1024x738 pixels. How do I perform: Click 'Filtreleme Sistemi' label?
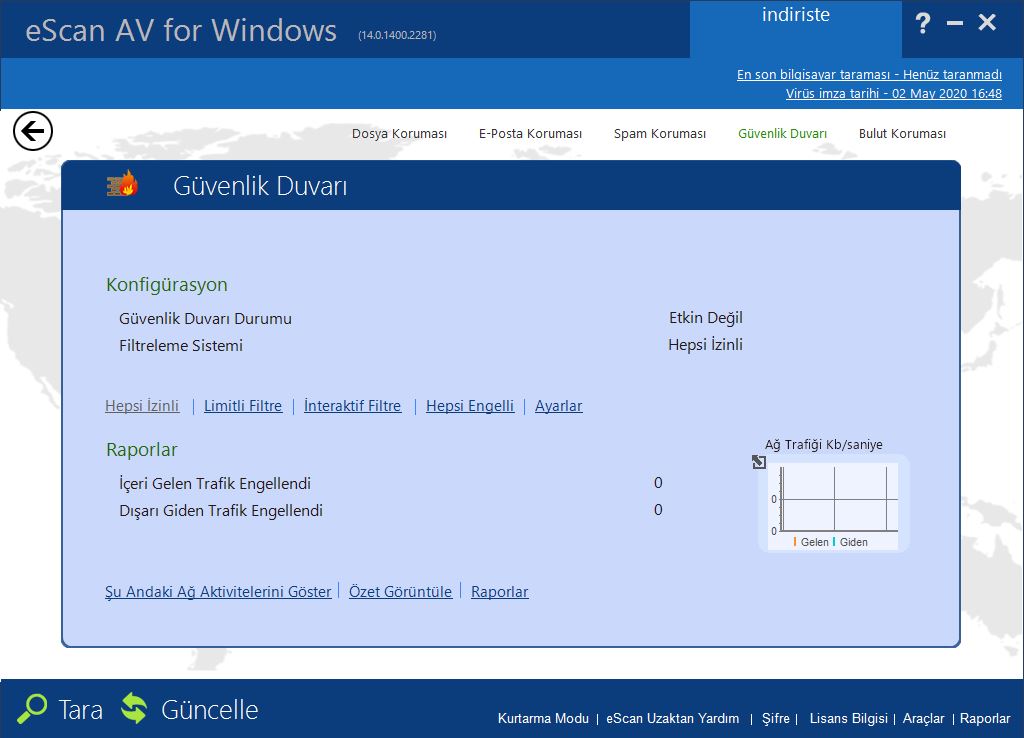click(181, 345)
